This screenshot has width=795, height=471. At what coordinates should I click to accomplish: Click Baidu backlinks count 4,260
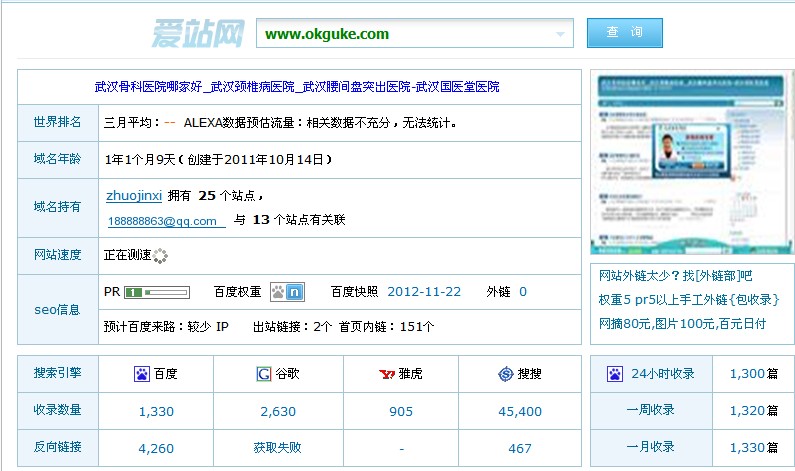(156, 448)
